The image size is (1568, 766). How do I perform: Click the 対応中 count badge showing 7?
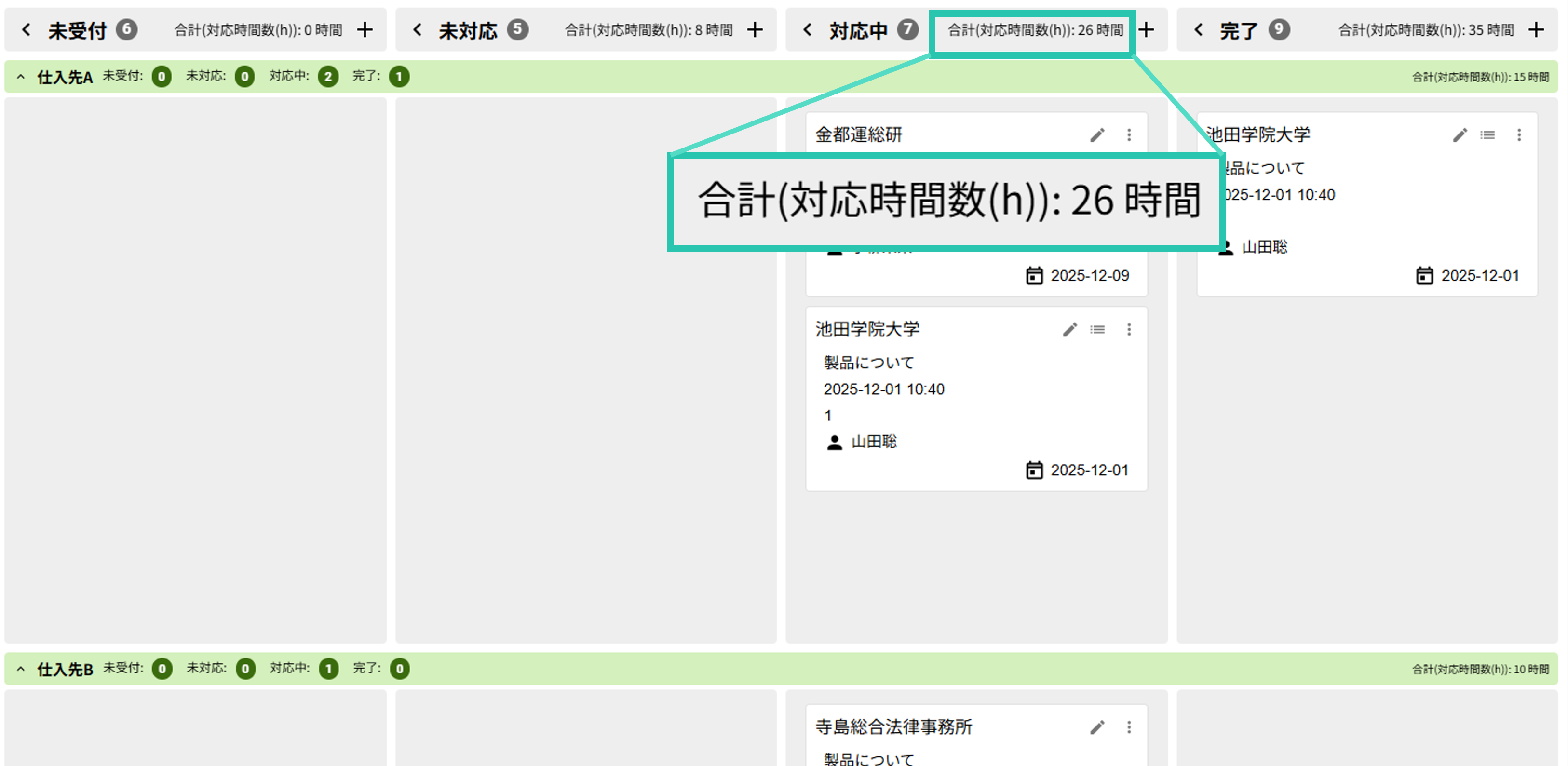908,29
